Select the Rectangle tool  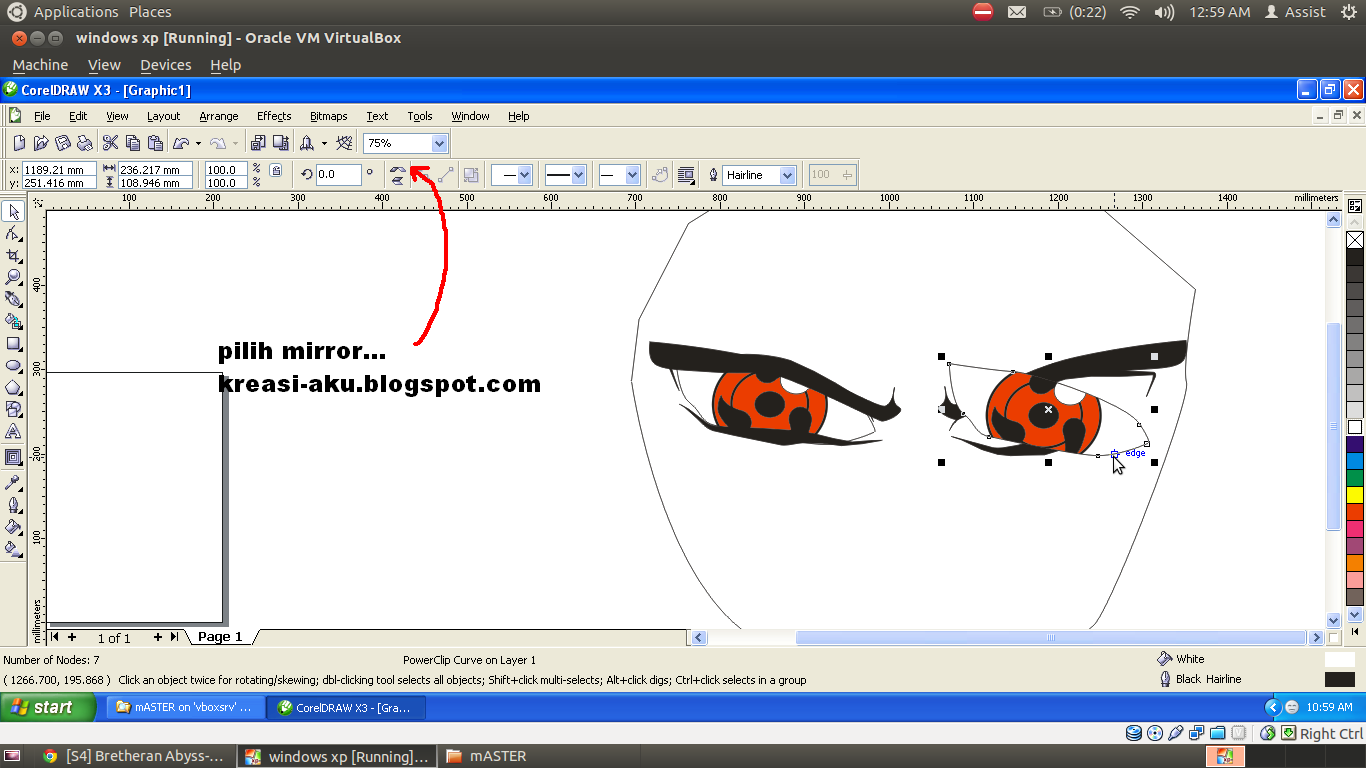13,343
